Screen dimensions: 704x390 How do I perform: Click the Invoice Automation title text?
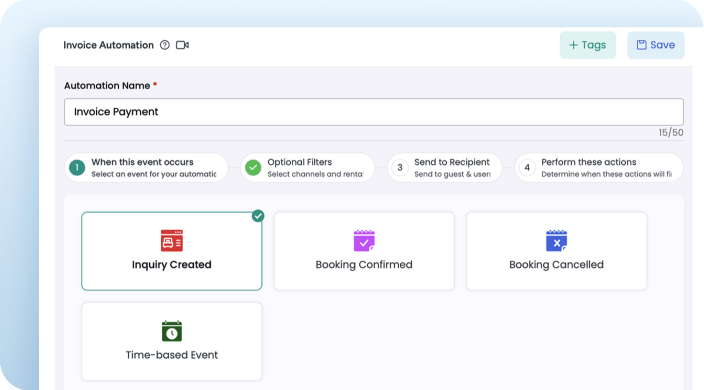click(x=108, y=45)
